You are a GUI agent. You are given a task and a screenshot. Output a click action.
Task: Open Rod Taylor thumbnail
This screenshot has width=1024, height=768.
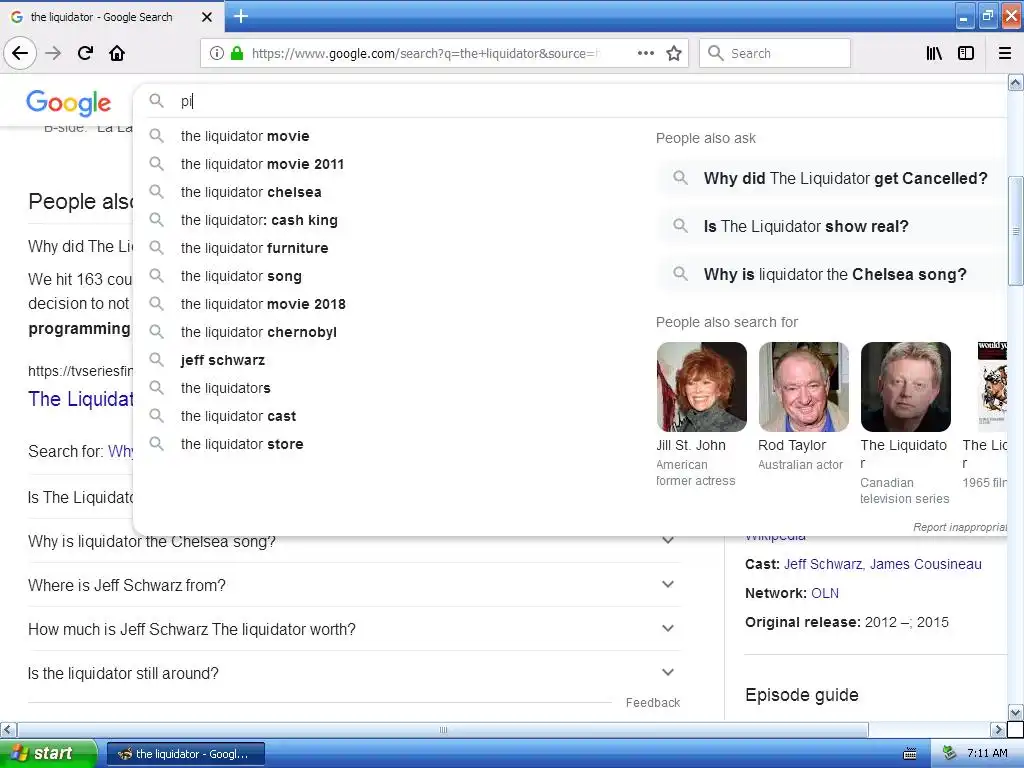[x=803, y=387]
